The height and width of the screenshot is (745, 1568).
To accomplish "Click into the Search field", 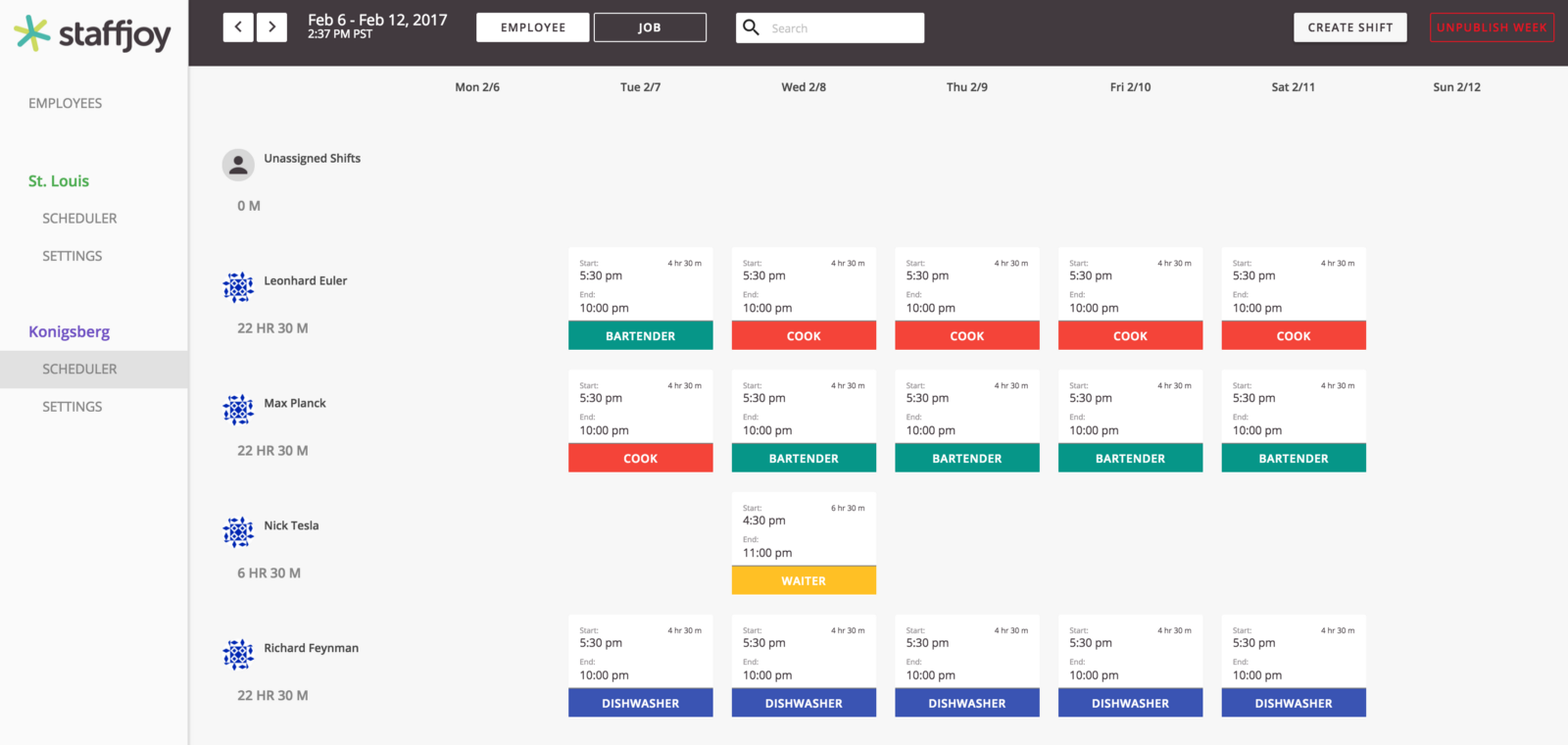I will click(x=843, y=28).
